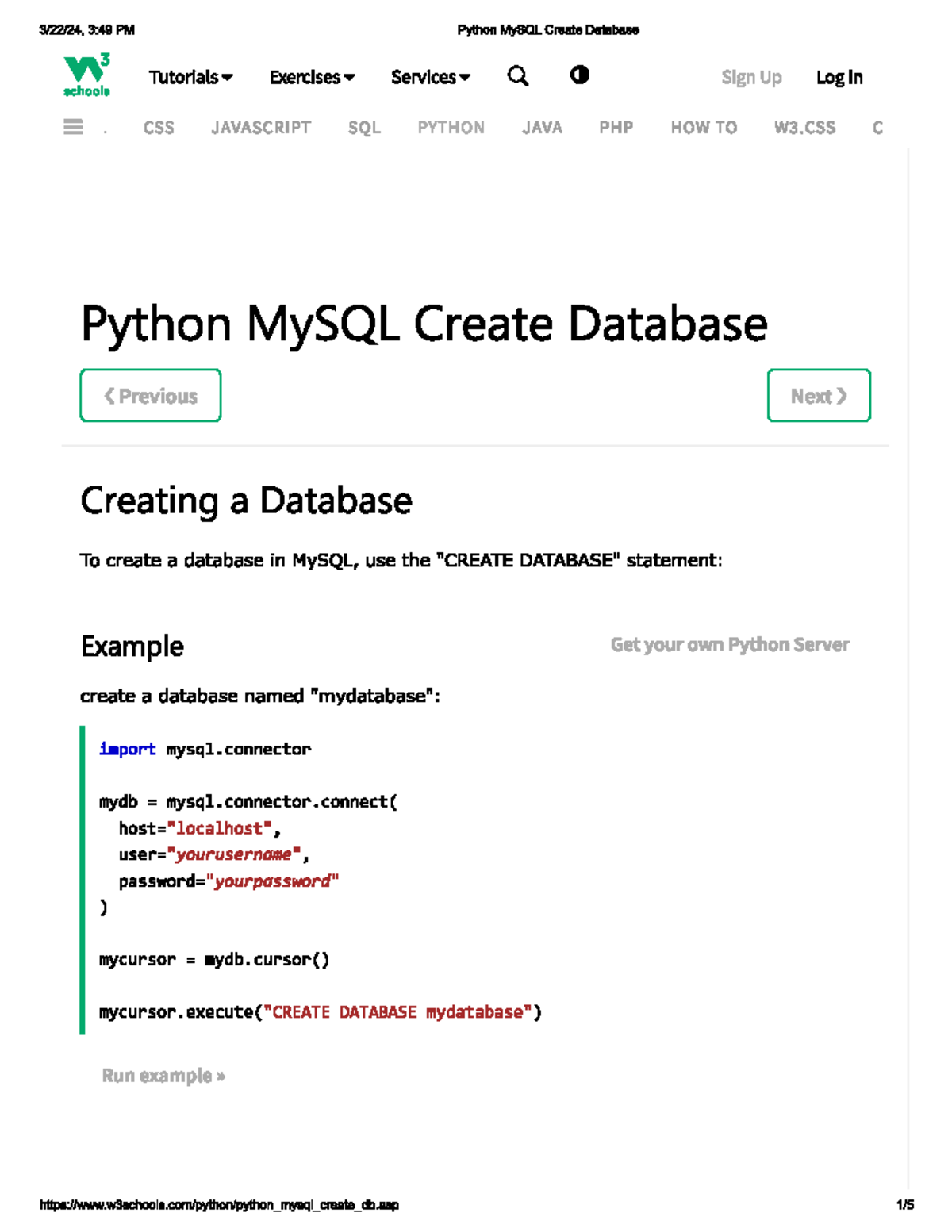The image size is (952, 1232).
Task: Open the HOW TO topic tab
Action: point(704,128)
